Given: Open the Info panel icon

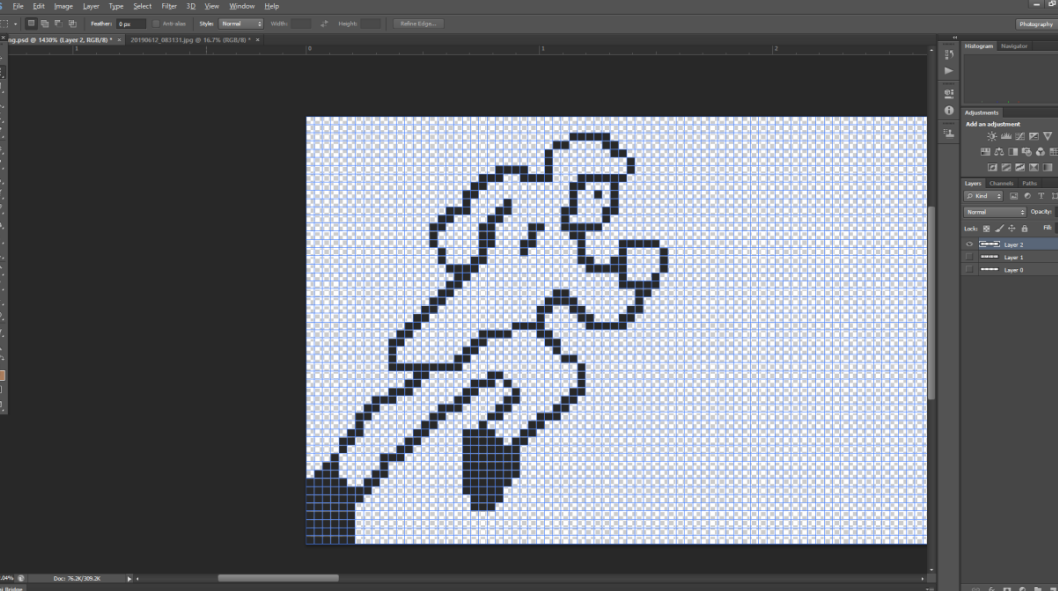Looking at the screenshot, I should (x=949, y=110).
